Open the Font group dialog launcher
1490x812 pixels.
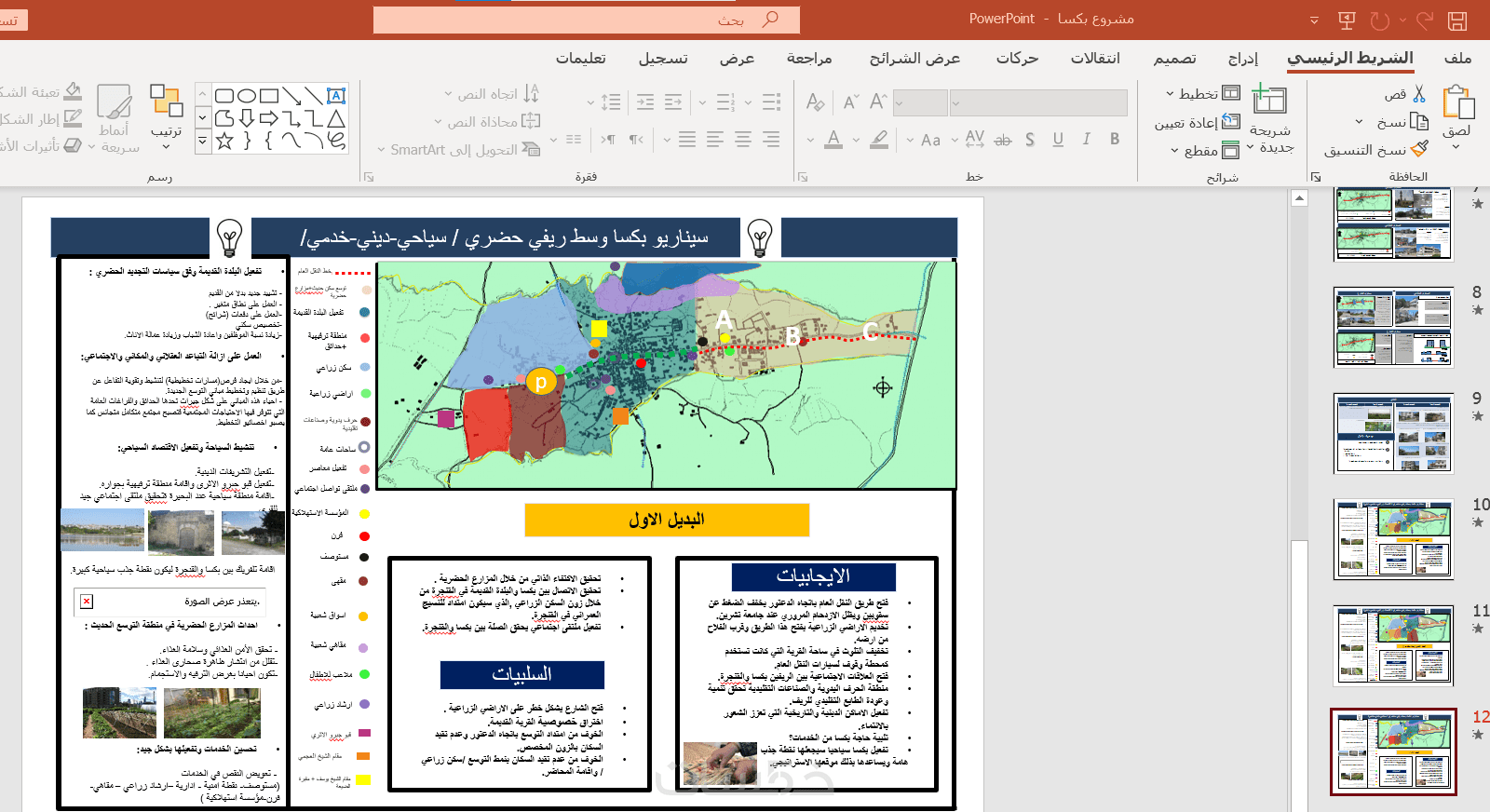tap(803, 177)
